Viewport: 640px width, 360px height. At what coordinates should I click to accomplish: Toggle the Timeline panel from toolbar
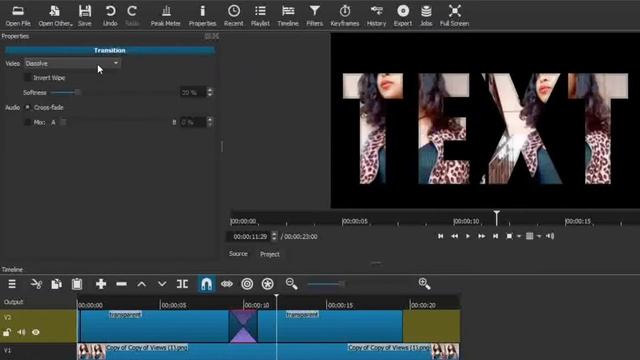(288, 16)
